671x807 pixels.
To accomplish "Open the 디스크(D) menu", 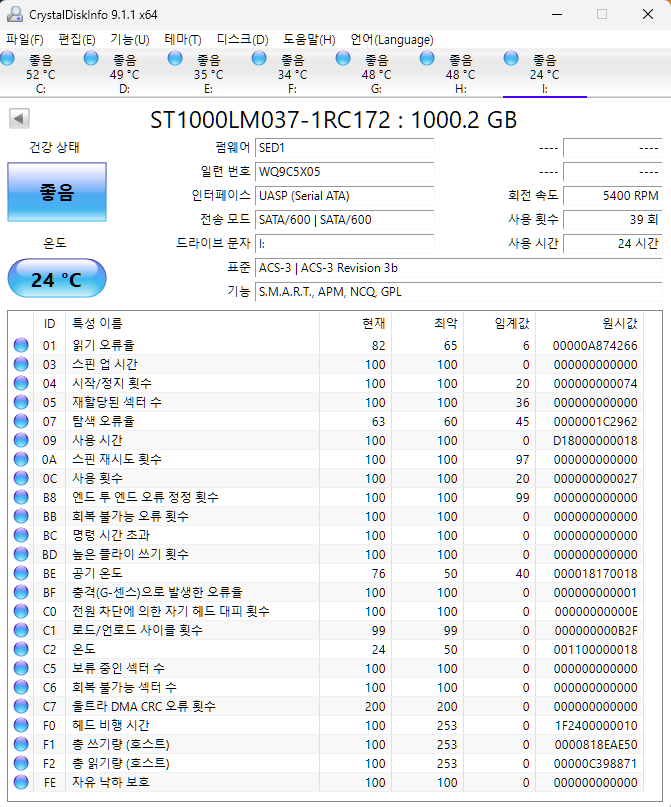I will (242, 40).
